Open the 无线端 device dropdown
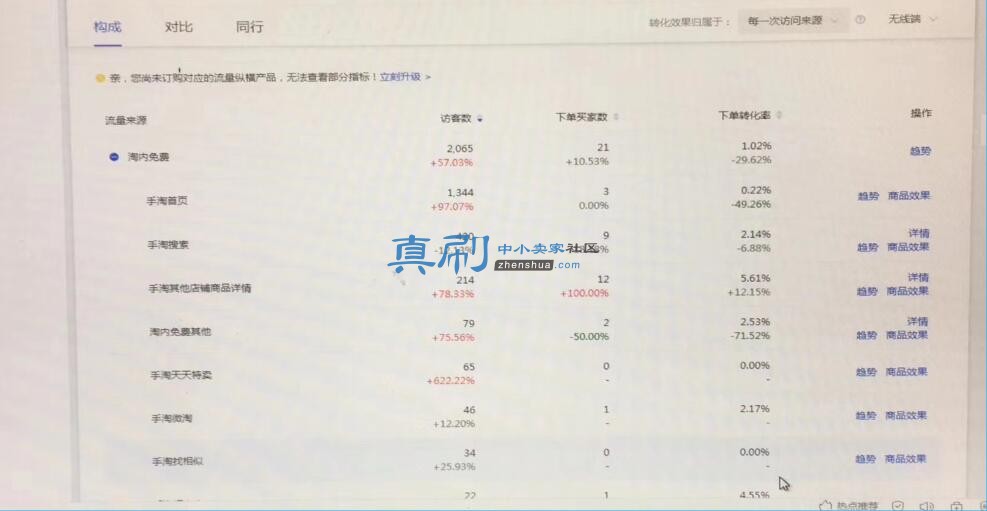The height and width of the screenshot is (511, 987). [913, 20]
